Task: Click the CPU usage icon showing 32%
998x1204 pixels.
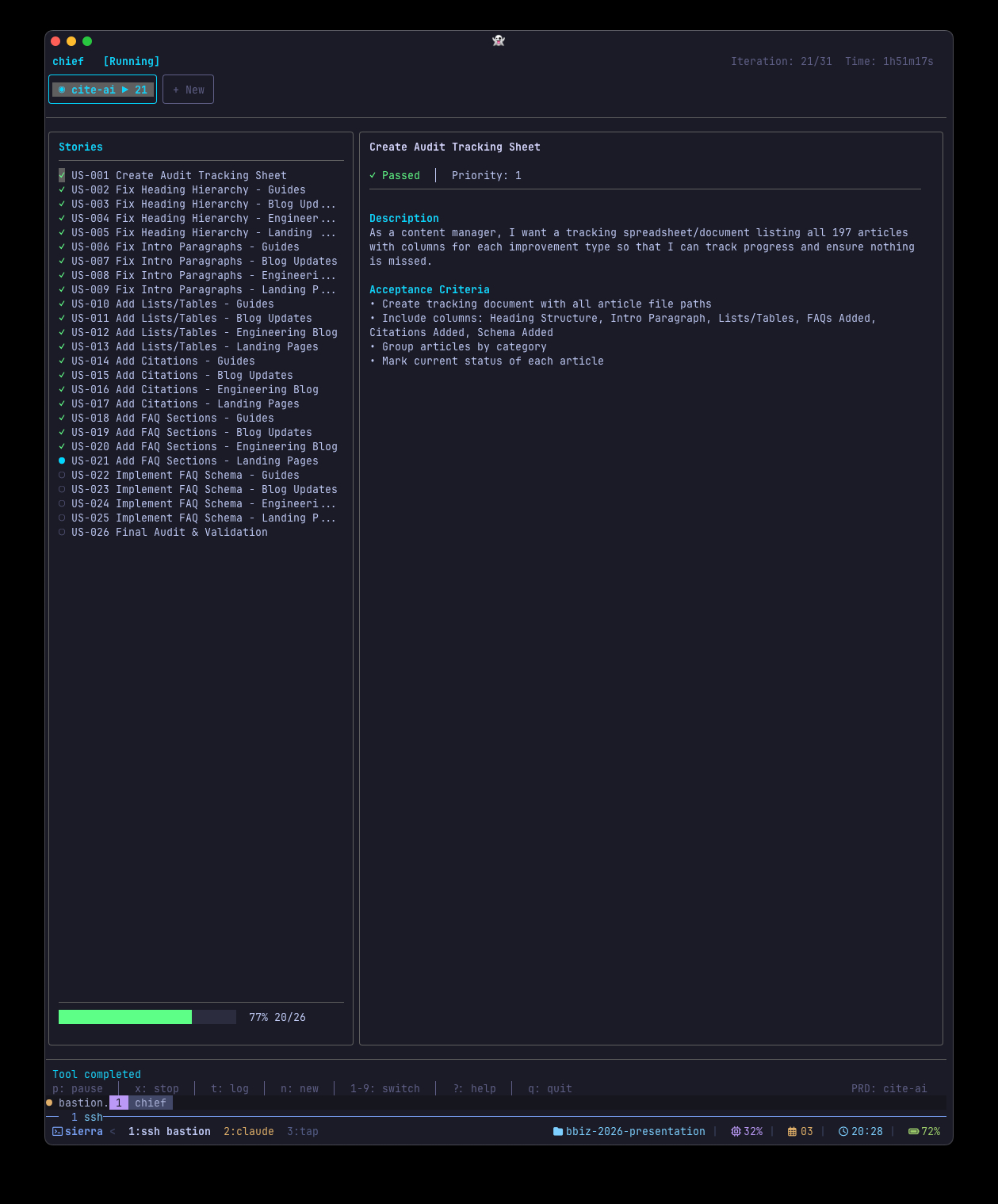Action: tap(736, 1131)
